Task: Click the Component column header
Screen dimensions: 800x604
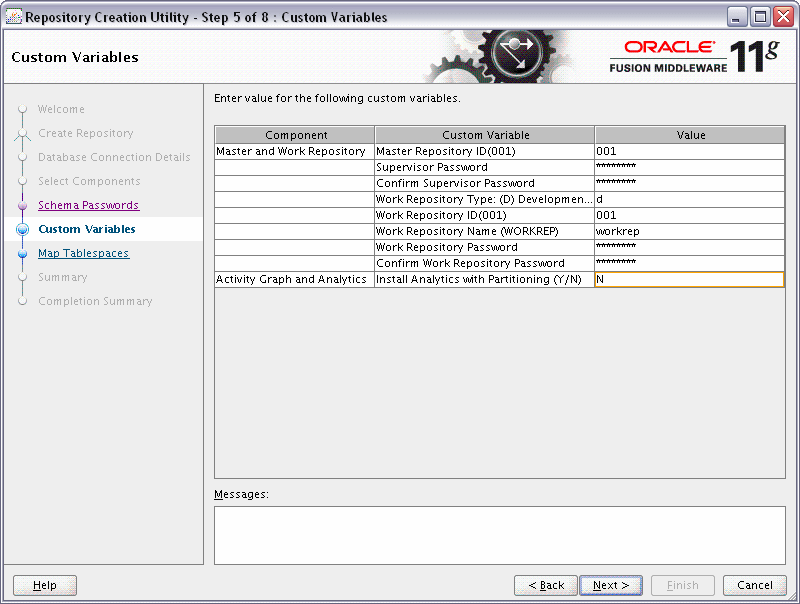Action: (295, 135)
